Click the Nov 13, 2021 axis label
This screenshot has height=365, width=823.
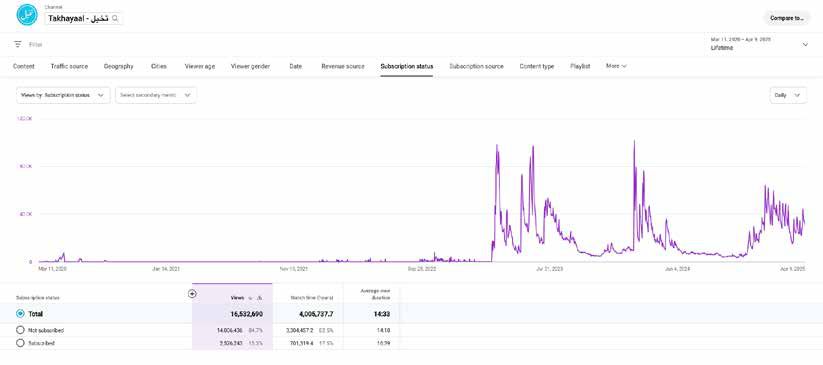294,269
